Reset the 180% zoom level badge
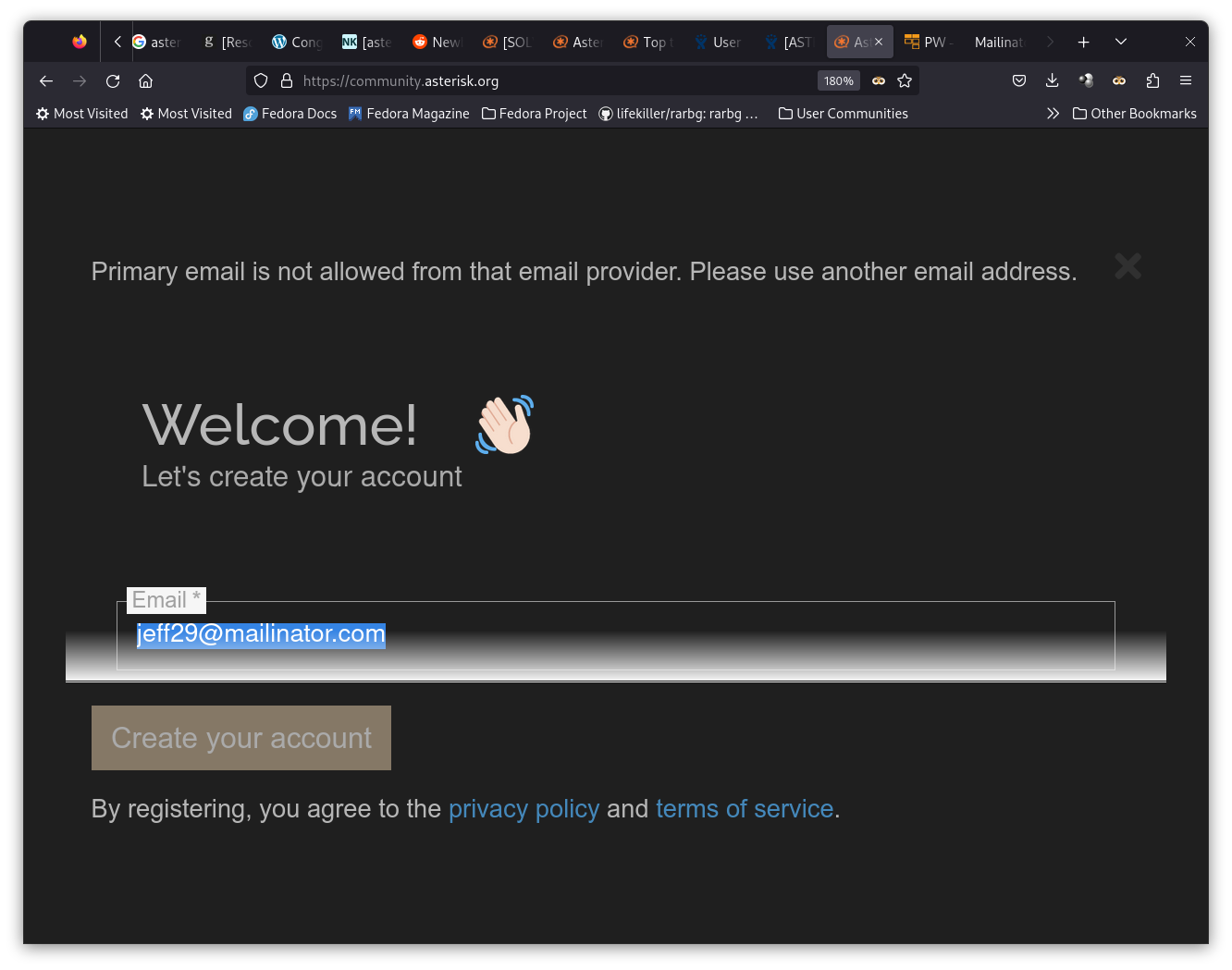This screenshot has height=970, width=1232. (839, 81)
